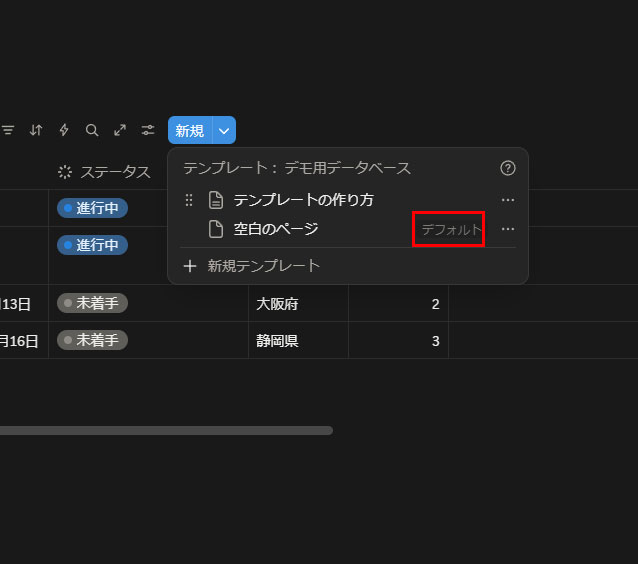
Task: Click drag handle beside テンプレートの作り方
Action: tap(189, 200)
